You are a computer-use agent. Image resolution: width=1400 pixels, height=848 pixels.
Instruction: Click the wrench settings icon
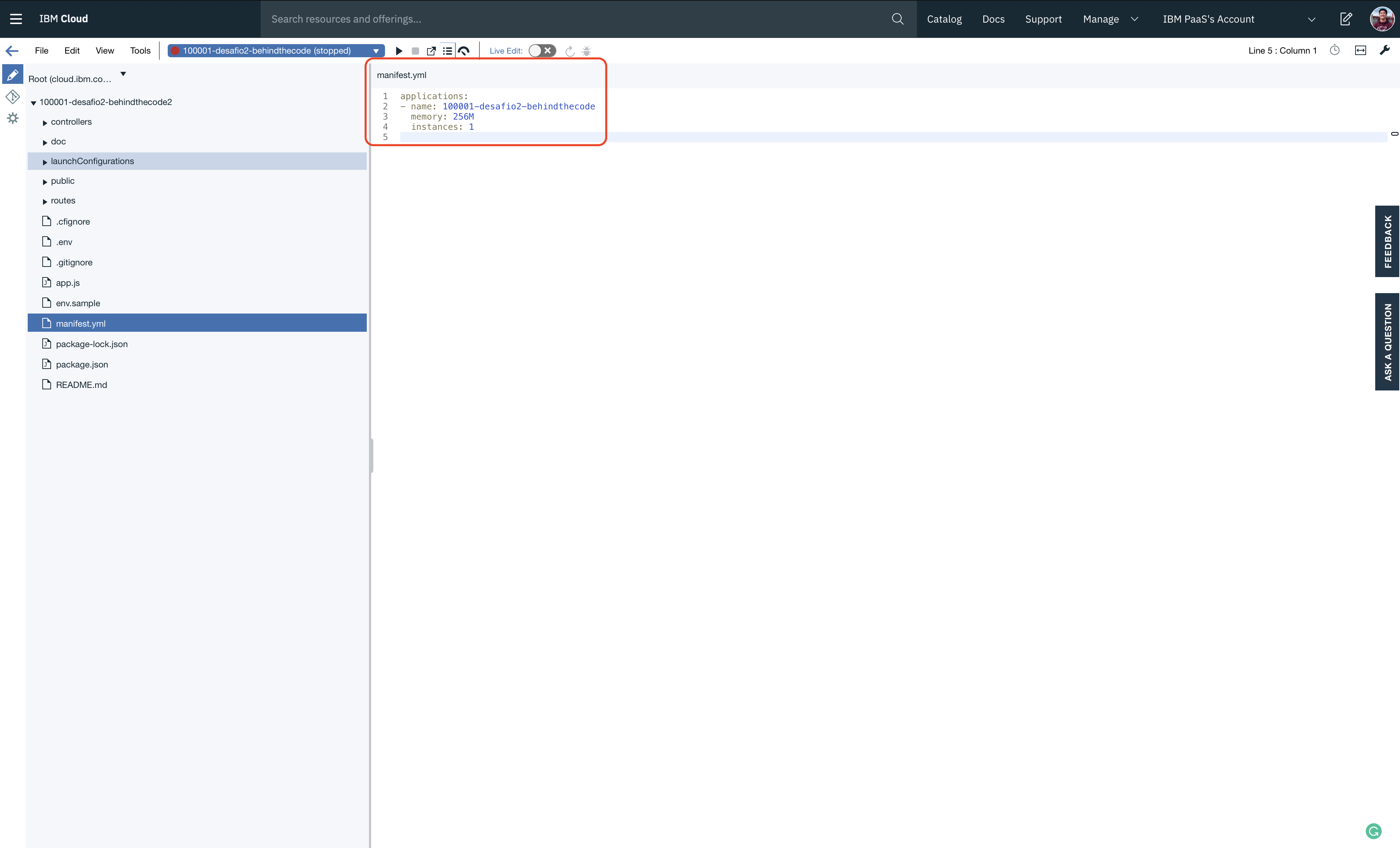tap(1385, 51)
